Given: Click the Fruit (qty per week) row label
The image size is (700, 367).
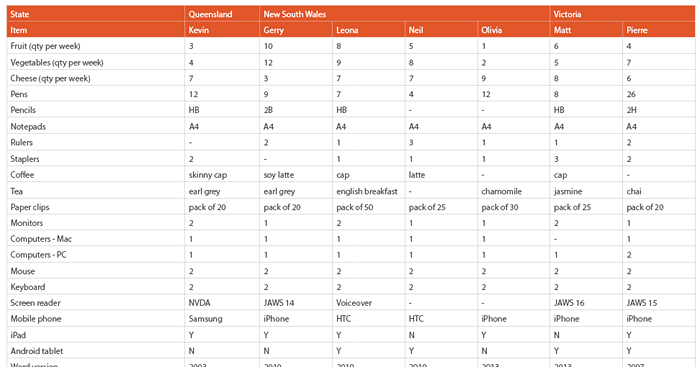Looking at the screenshot, I should click(96, 46).
